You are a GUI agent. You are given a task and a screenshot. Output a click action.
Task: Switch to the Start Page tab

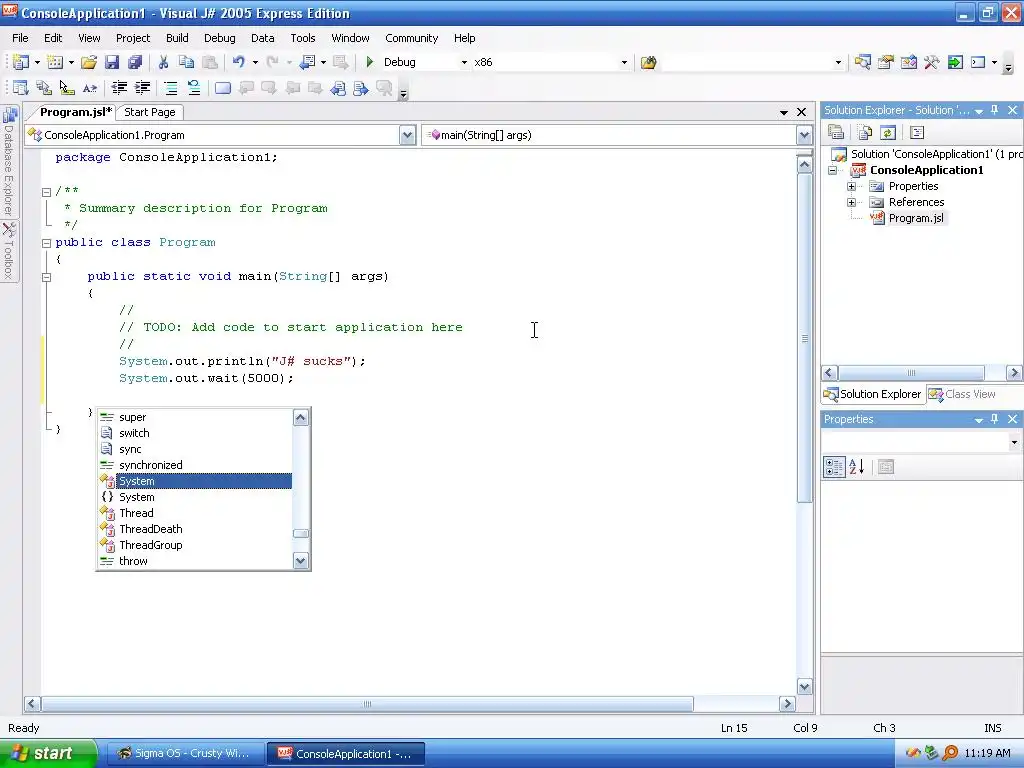(150, 112)
